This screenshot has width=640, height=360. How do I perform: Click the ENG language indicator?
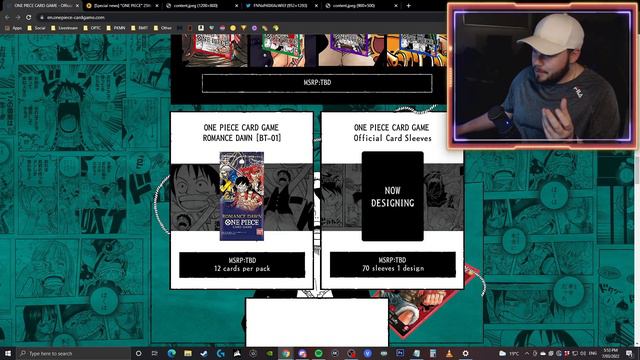tap(593, 353)
